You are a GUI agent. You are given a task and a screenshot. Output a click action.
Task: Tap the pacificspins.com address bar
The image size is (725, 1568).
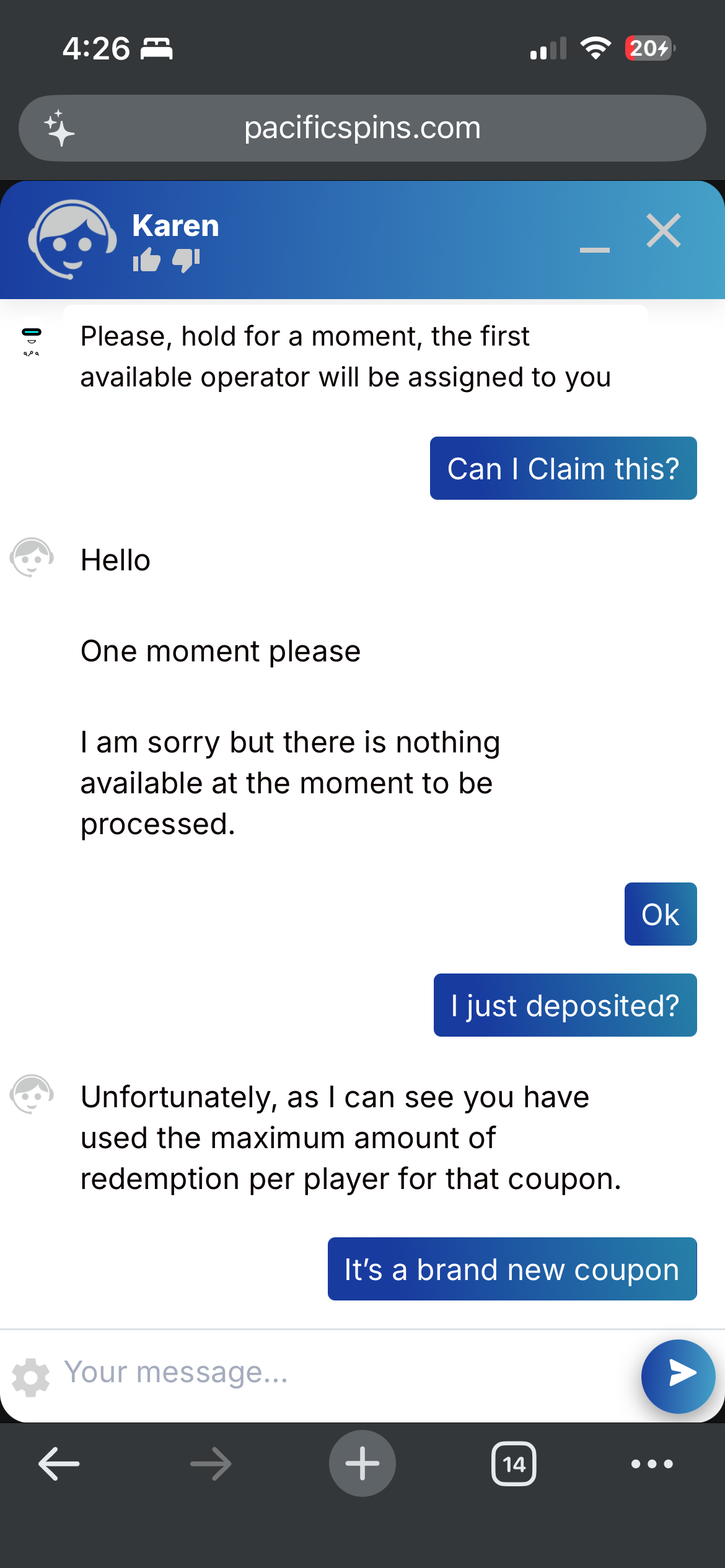click(x=362, y=128)
